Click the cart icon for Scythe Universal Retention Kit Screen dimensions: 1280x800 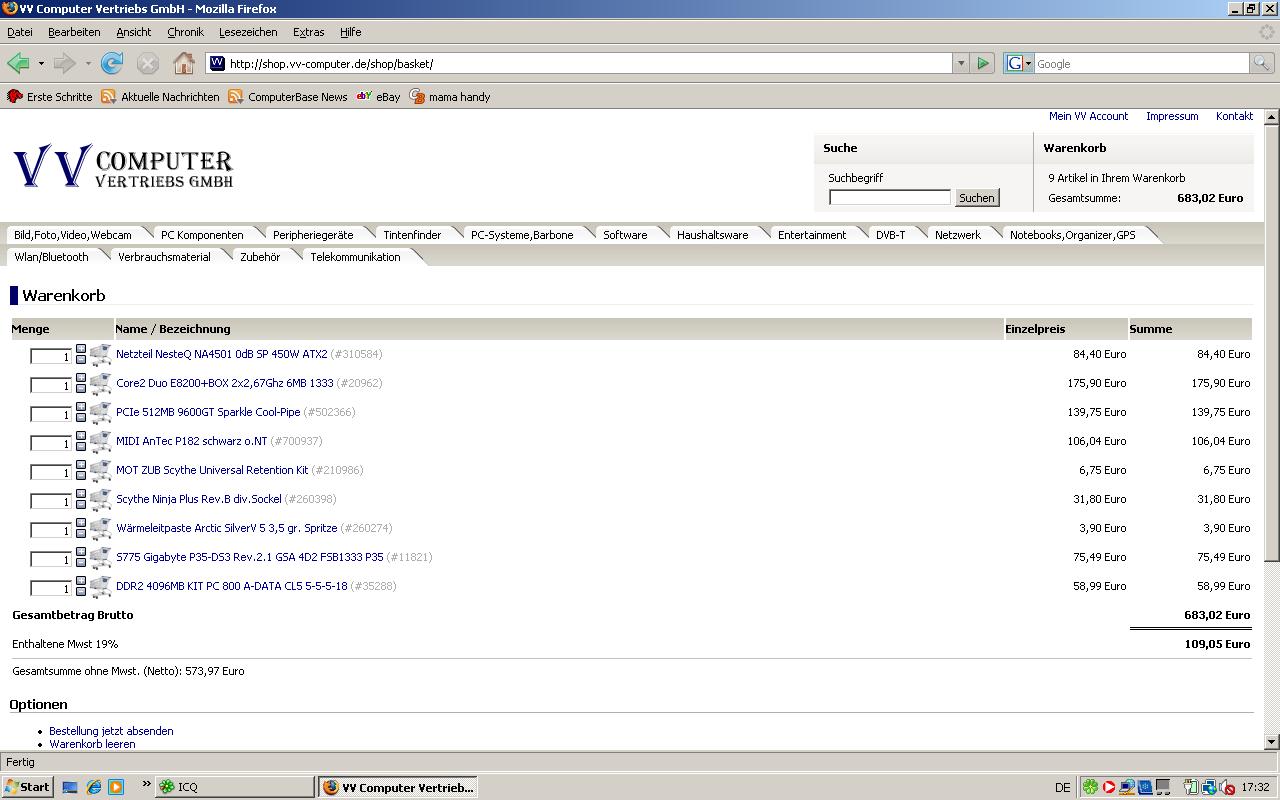click(100, 471)
